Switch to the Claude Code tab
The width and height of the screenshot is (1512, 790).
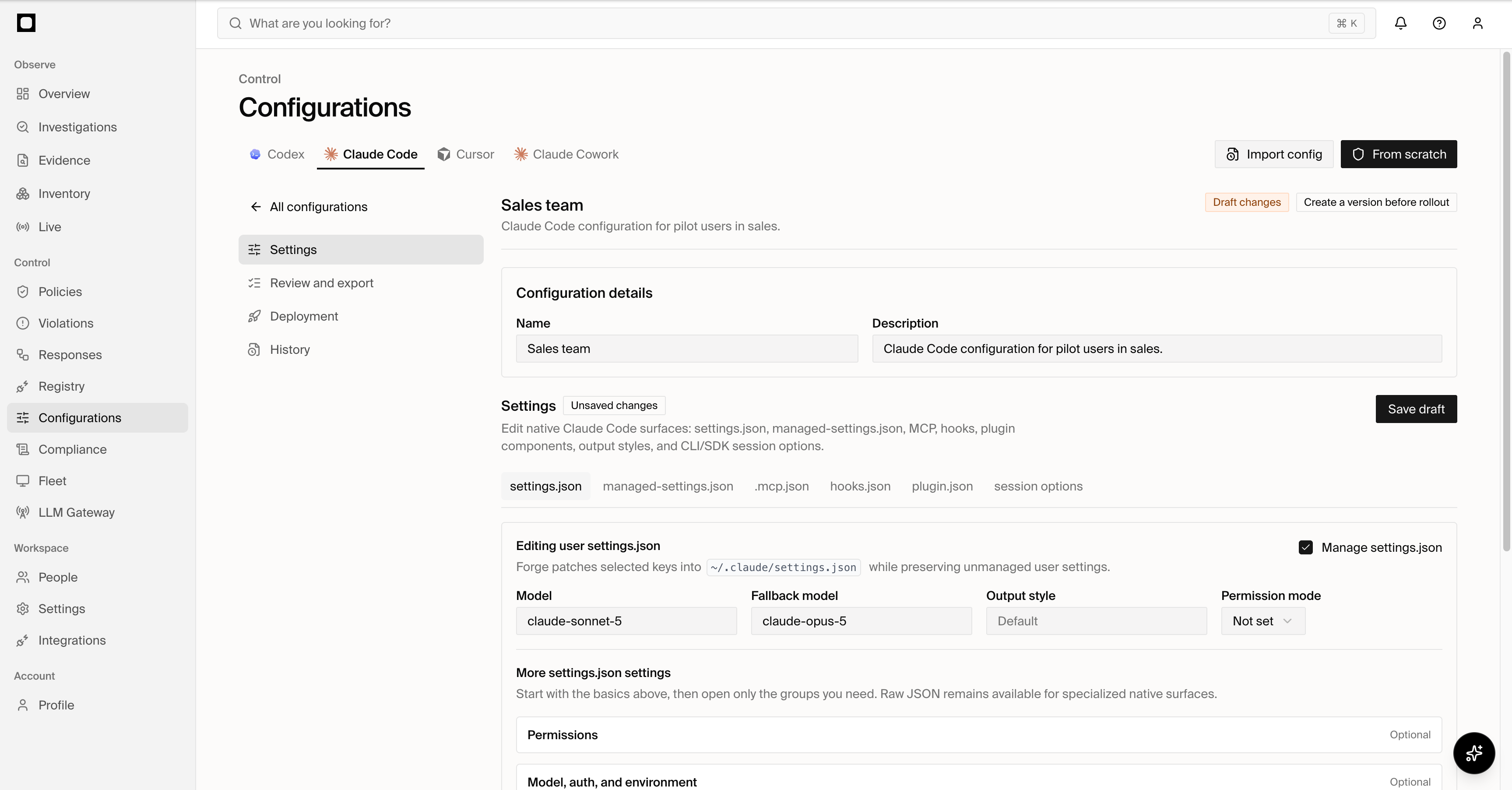[371, 154]
